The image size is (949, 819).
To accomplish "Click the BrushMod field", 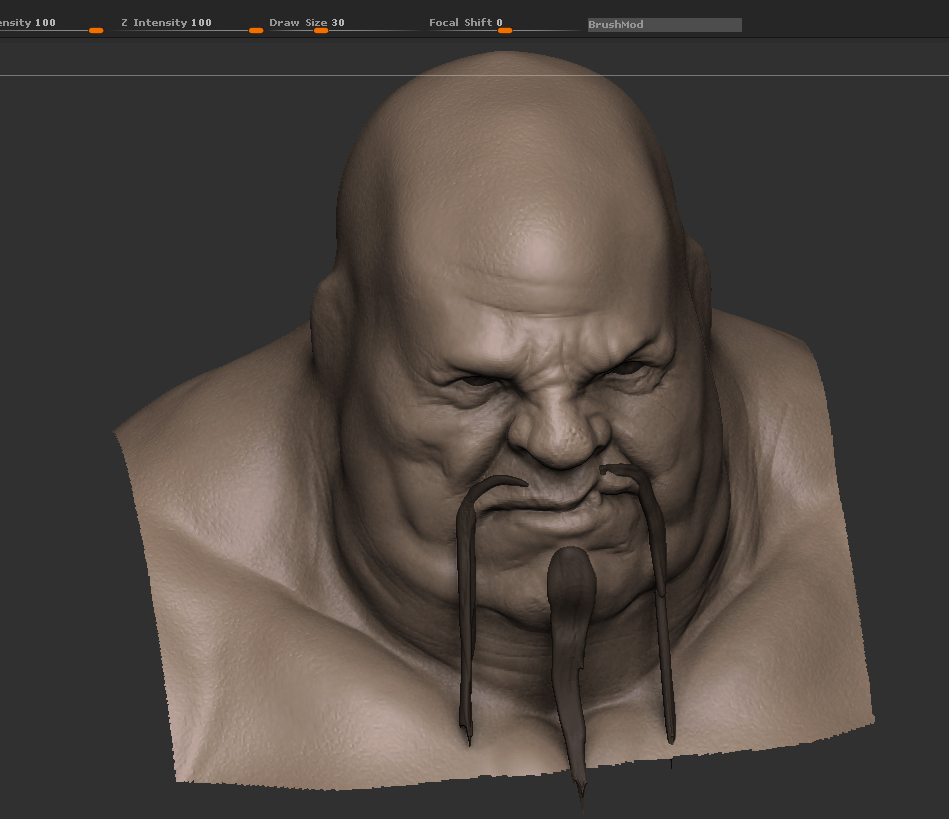I will point(665,25).
